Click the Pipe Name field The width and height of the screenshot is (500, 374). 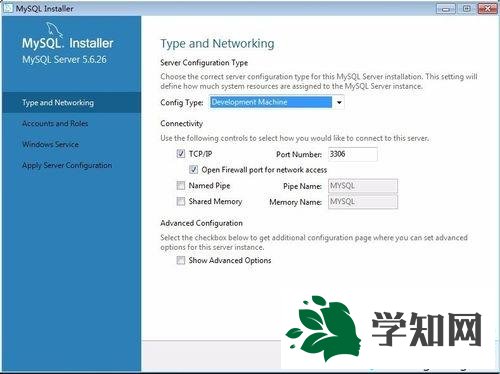click(x=363, y=186)
